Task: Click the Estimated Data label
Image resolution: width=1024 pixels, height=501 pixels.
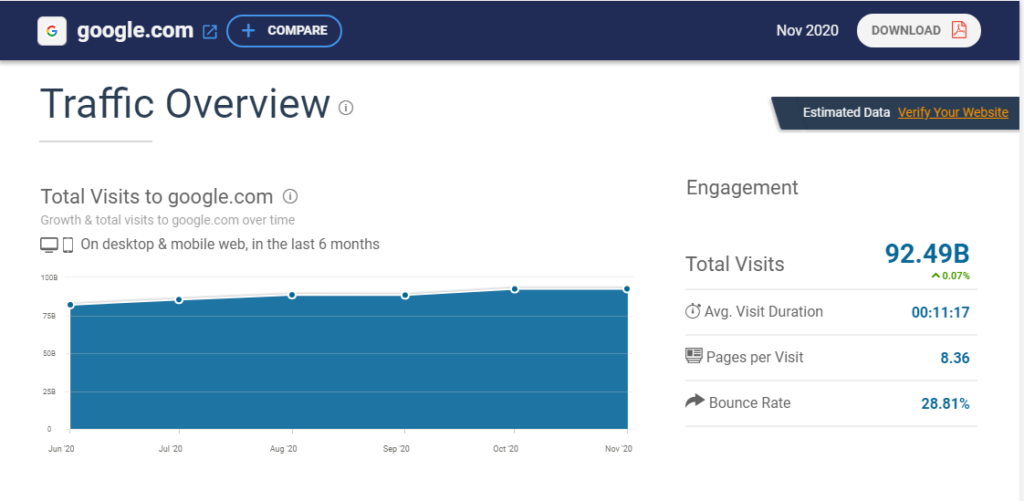Action: pyautogui.click(x=846, y=112)
